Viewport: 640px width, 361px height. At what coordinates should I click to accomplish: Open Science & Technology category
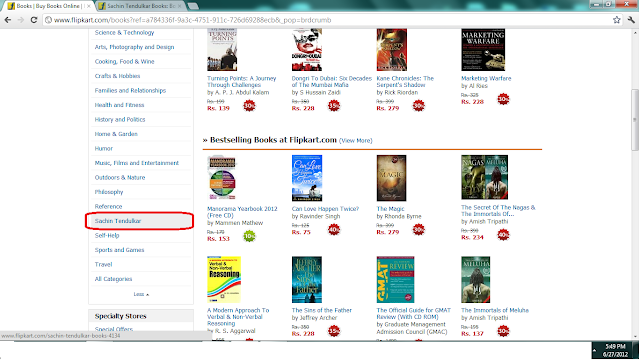point(124,33)
